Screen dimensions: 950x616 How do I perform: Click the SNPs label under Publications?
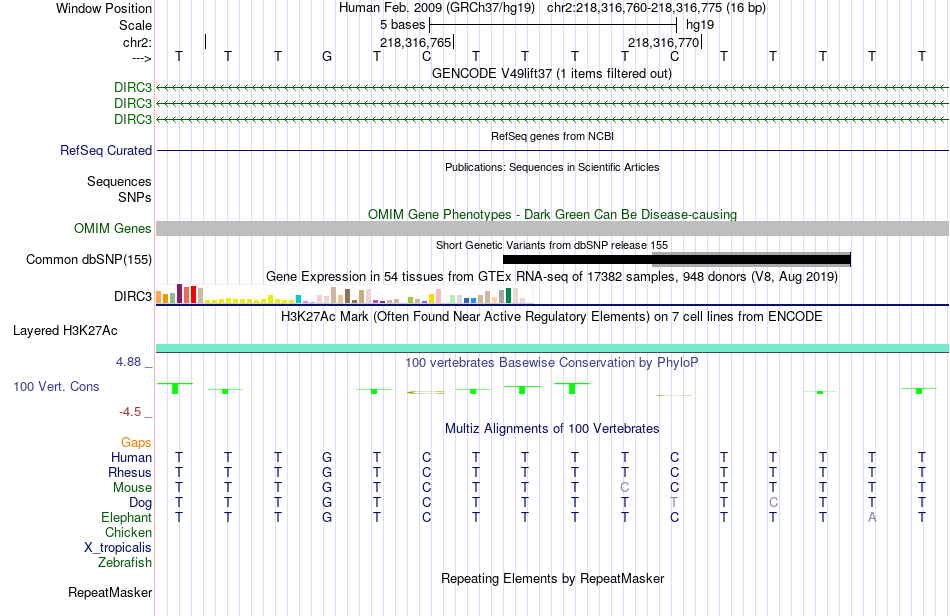(x=135, y=197)
